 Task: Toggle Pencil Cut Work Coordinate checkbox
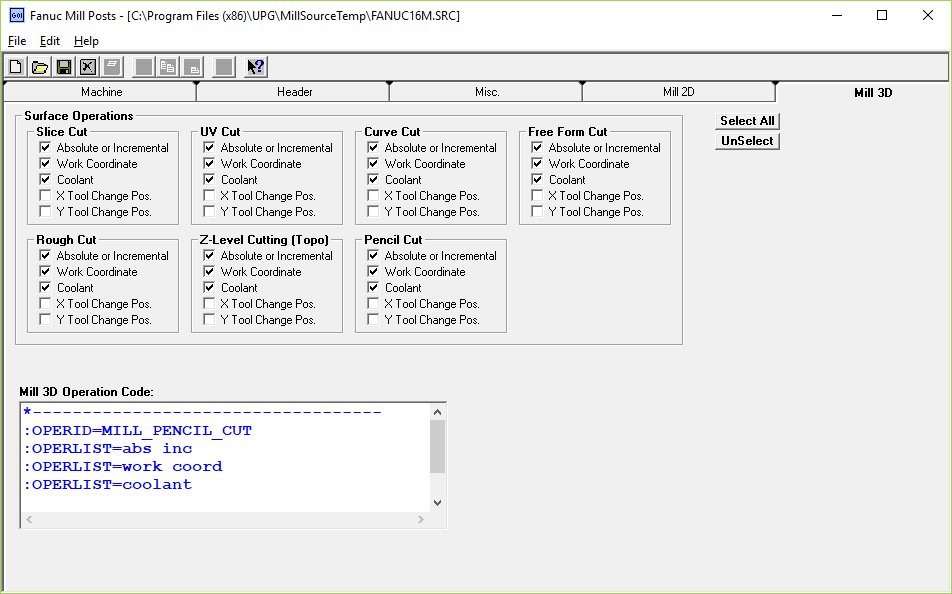(x=373, y=271)
